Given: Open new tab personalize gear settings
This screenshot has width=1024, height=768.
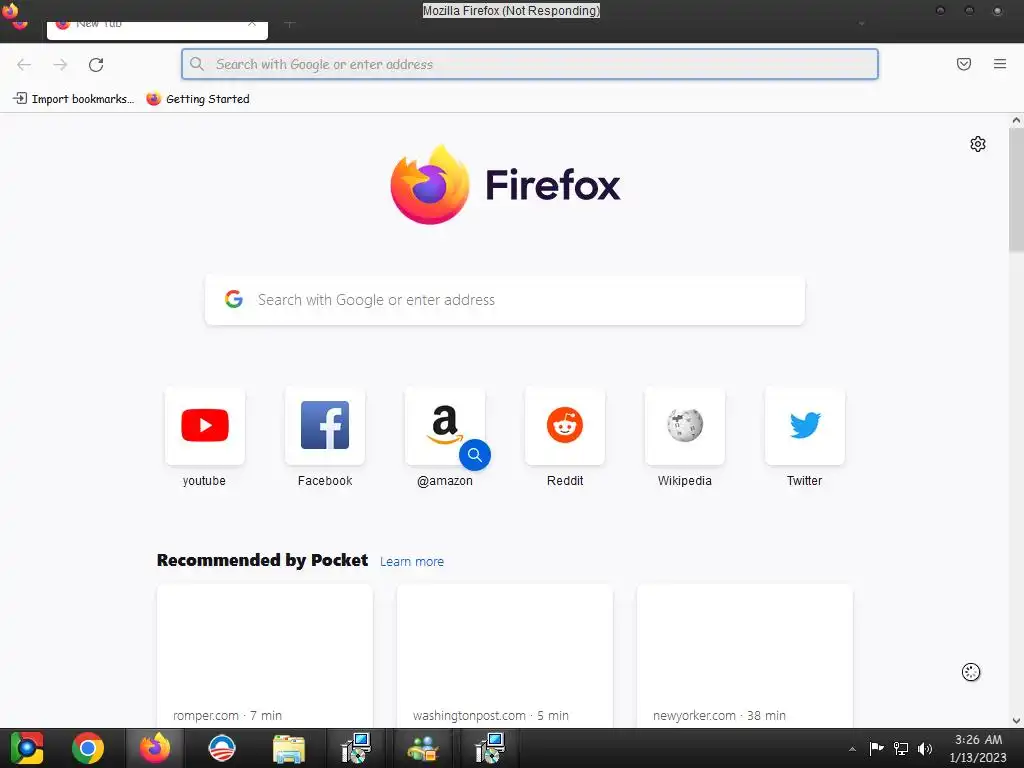Looking at the screenshot, I should (977, 144).
